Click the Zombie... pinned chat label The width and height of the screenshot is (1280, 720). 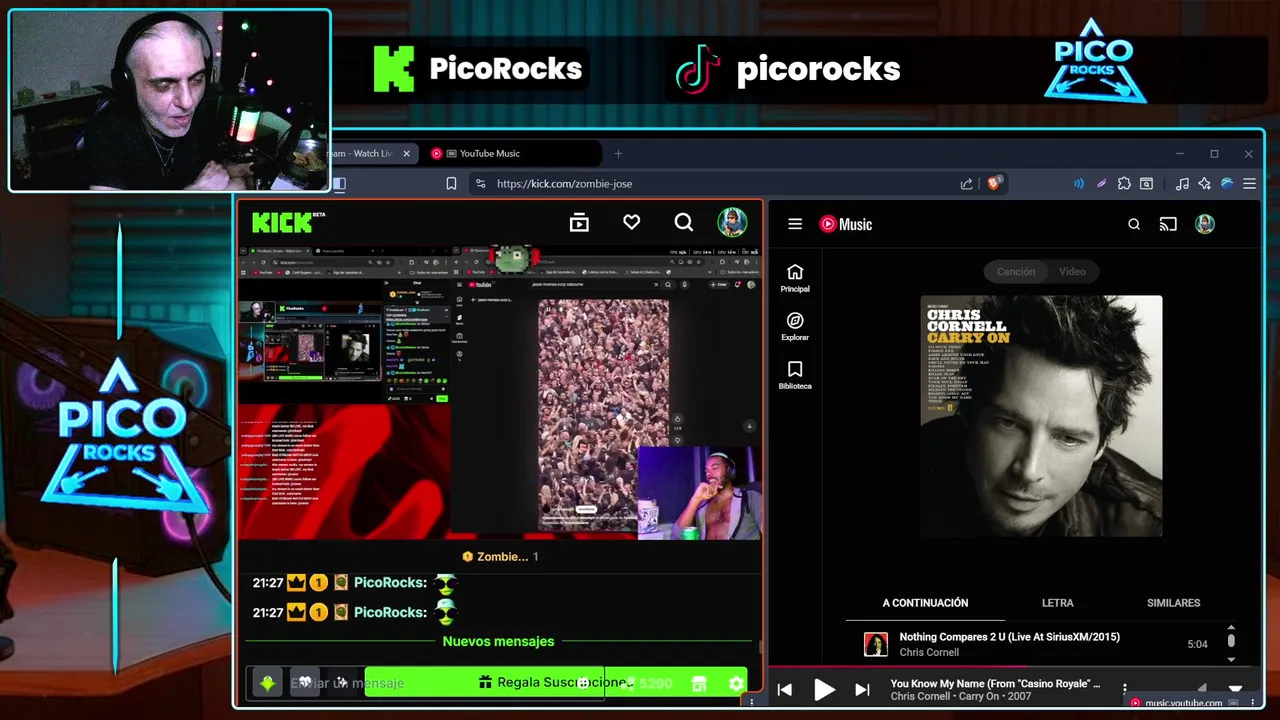pos(503,556)
